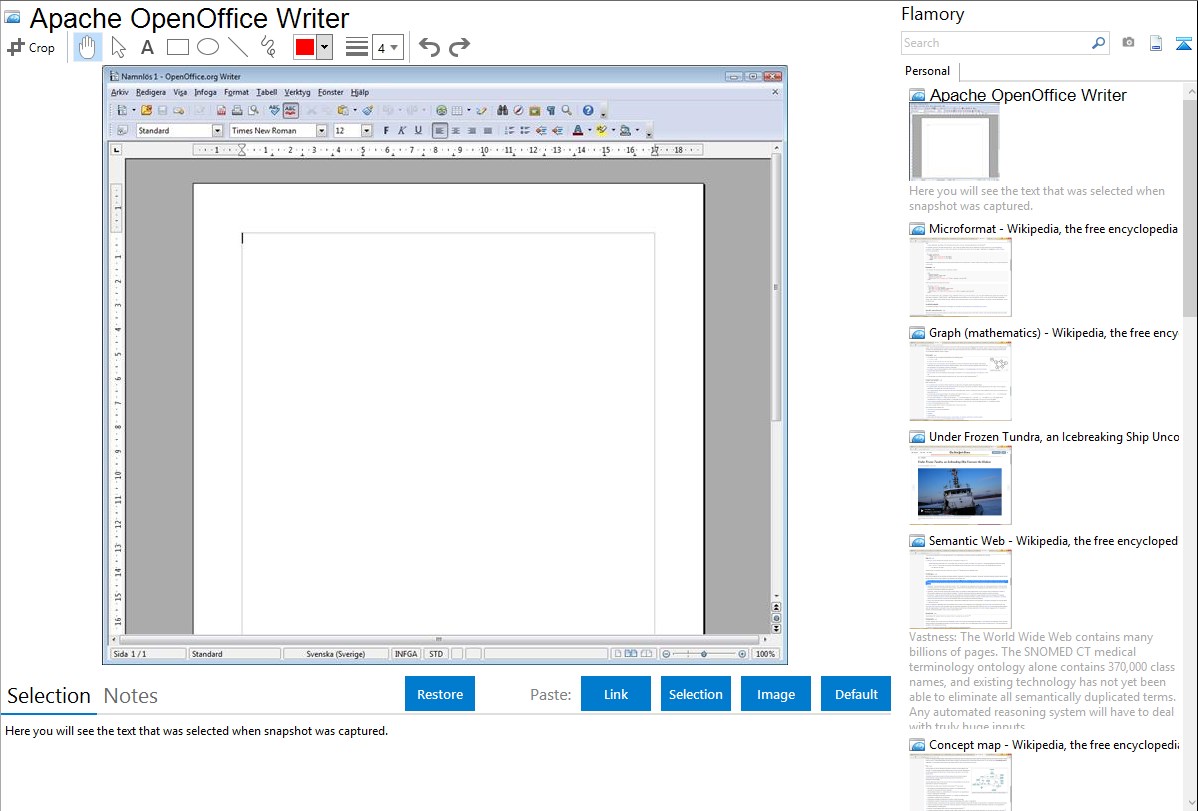Click the Image paste button
Screen dimensions: 1198x811
coord(775,694)
